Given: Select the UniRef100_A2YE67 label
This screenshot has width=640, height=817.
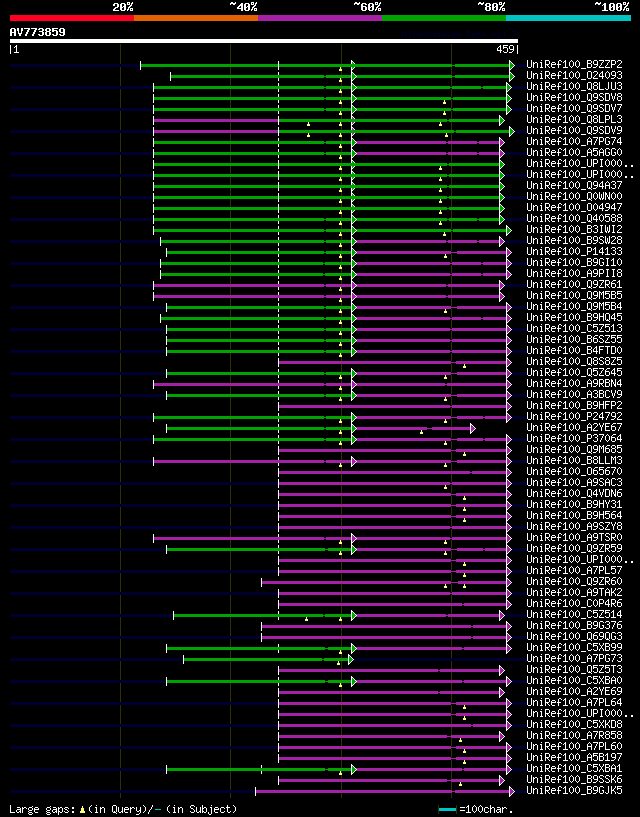Looking at the screenshot, I should [574, 428].
